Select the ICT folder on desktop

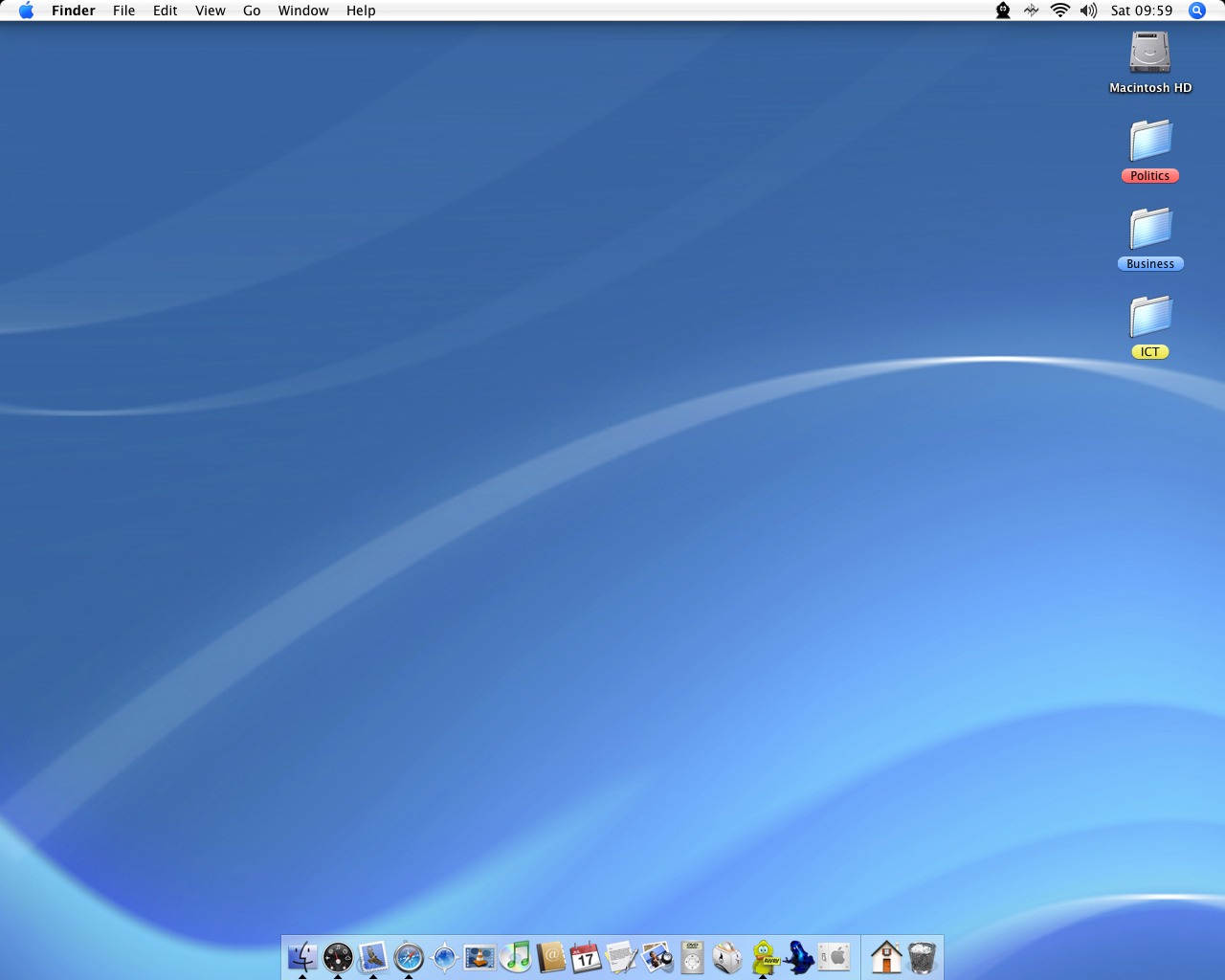[1150, 317]
